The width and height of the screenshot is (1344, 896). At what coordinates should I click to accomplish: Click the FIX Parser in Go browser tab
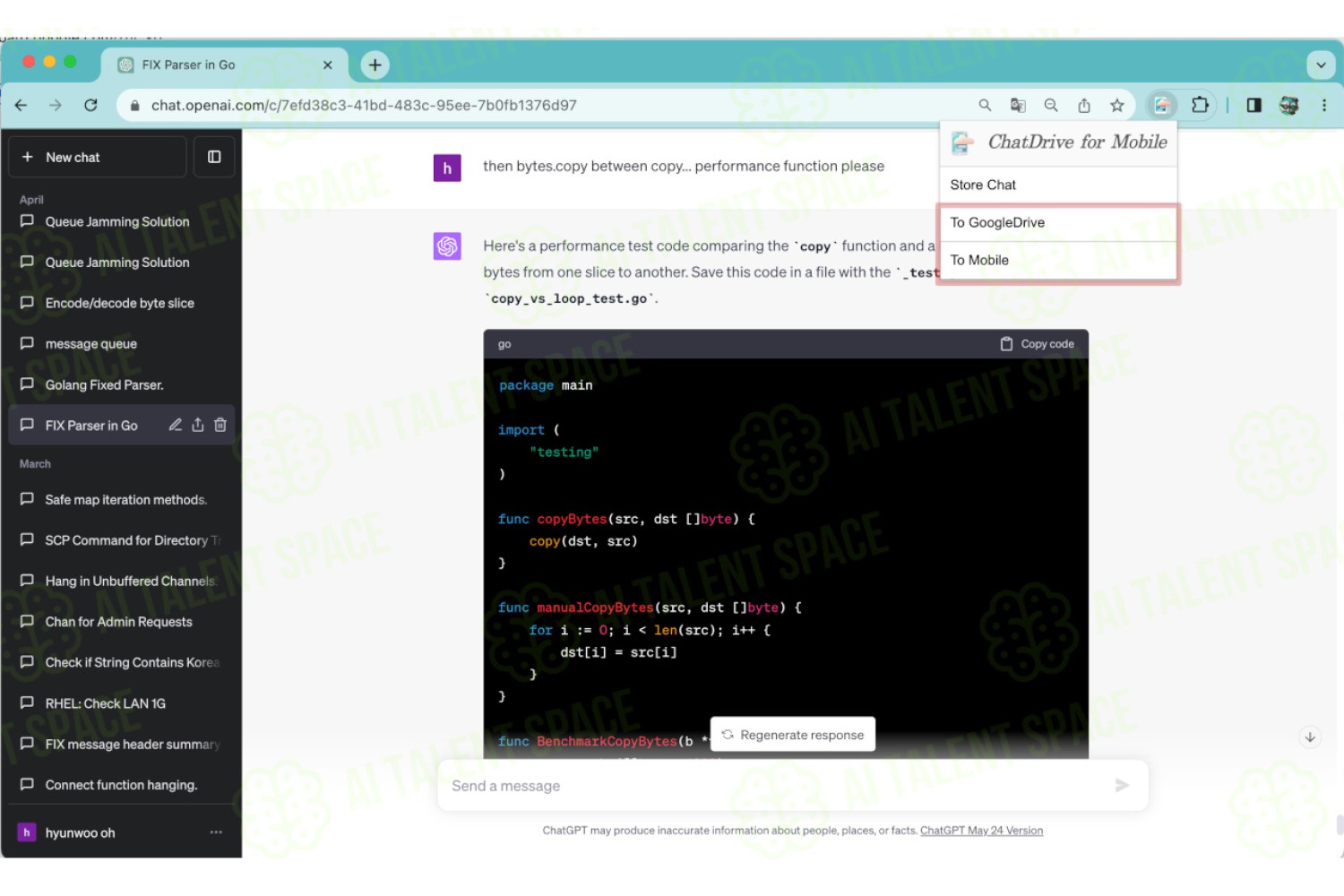224,65
